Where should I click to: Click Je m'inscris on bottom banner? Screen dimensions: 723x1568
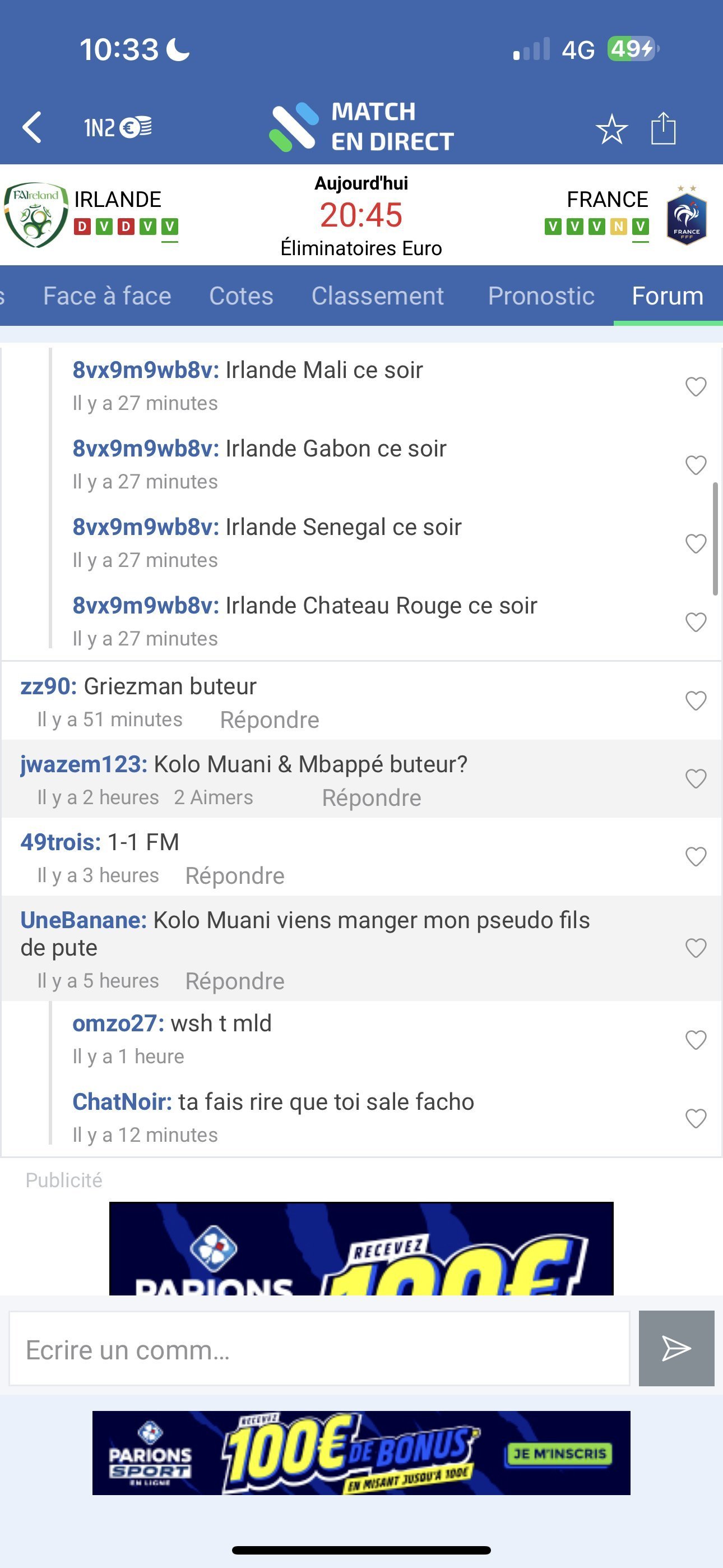coord(559,1454)
